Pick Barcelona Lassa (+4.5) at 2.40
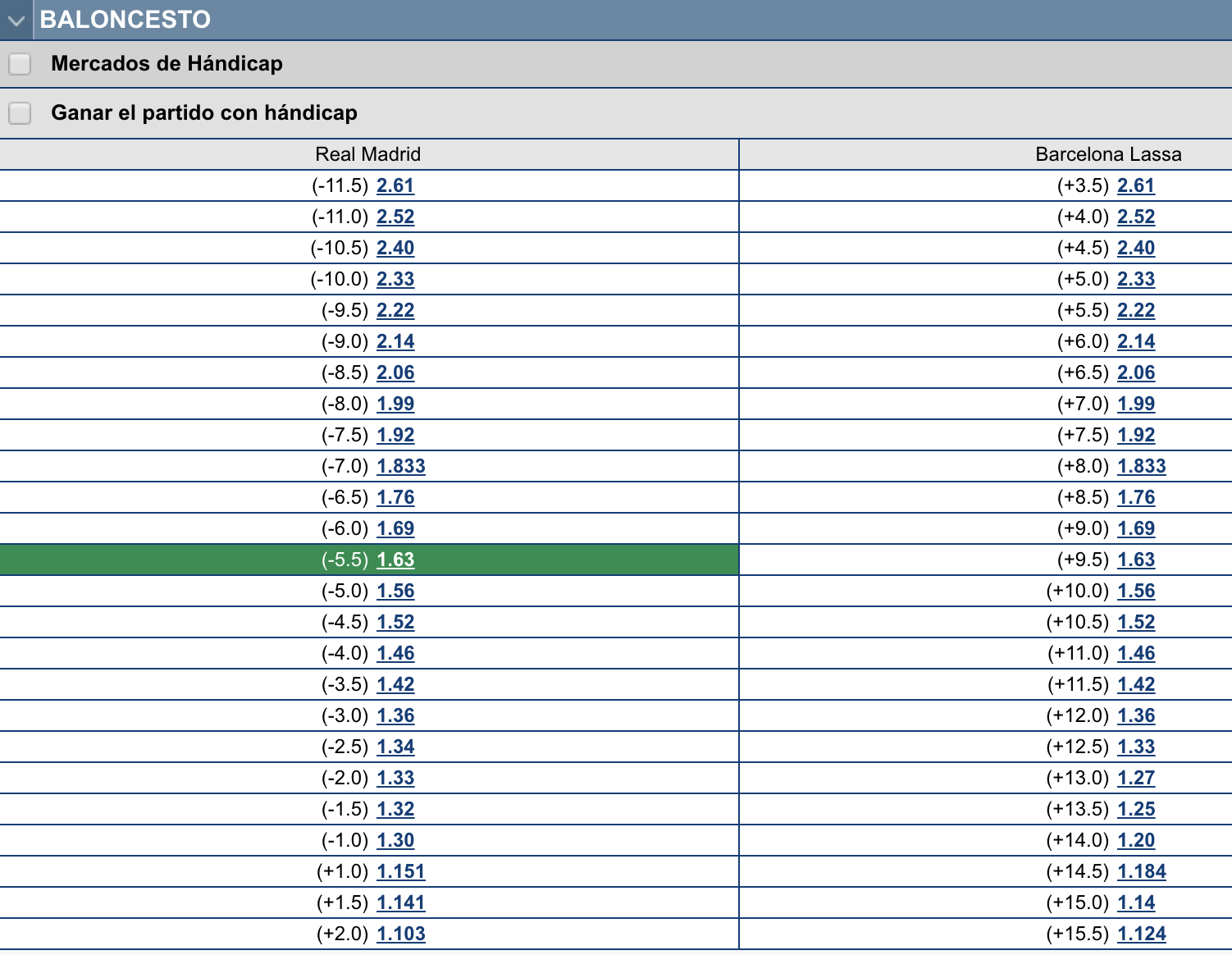This screenshot has width=1232, height=955. tap(1136, 248)
